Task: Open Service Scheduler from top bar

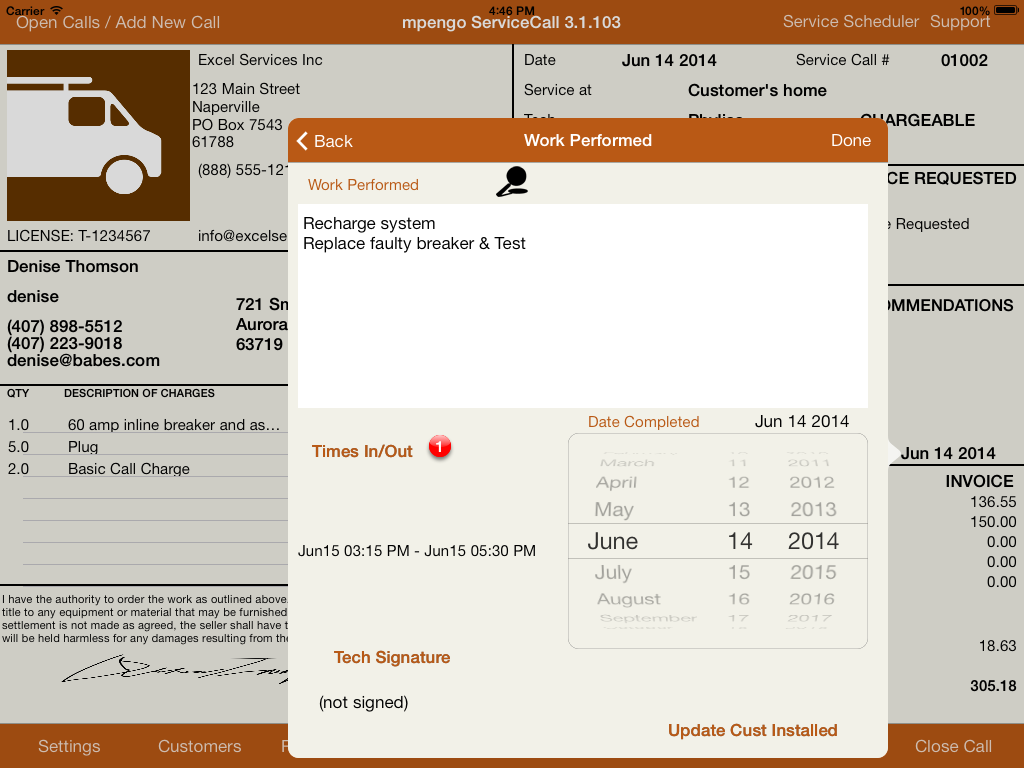Action: pos(850,22)
